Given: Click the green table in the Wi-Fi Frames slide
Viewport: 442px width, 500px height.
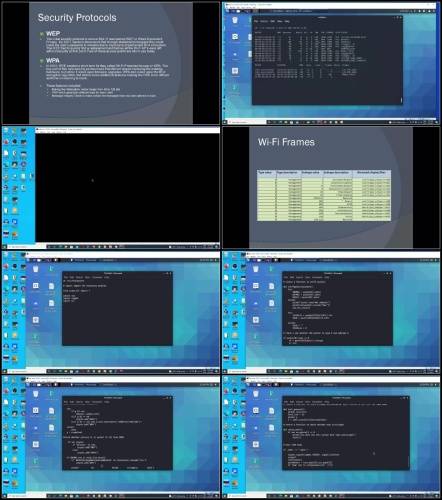Looking at the screenshot, I should pos(324,195).
